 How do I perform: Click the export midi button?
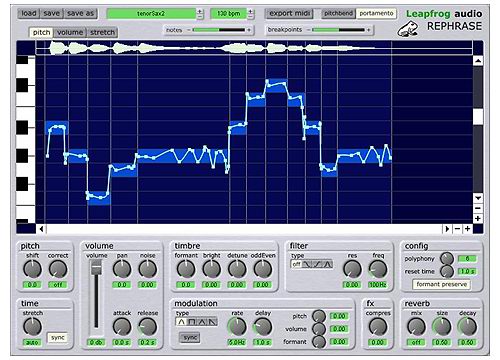tap(289, 13)
